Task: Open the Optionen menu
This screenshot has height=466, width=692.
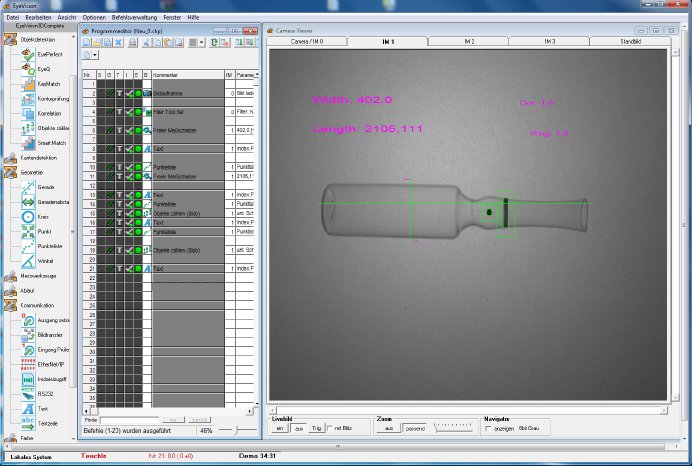Action: [x=94, y=18]
